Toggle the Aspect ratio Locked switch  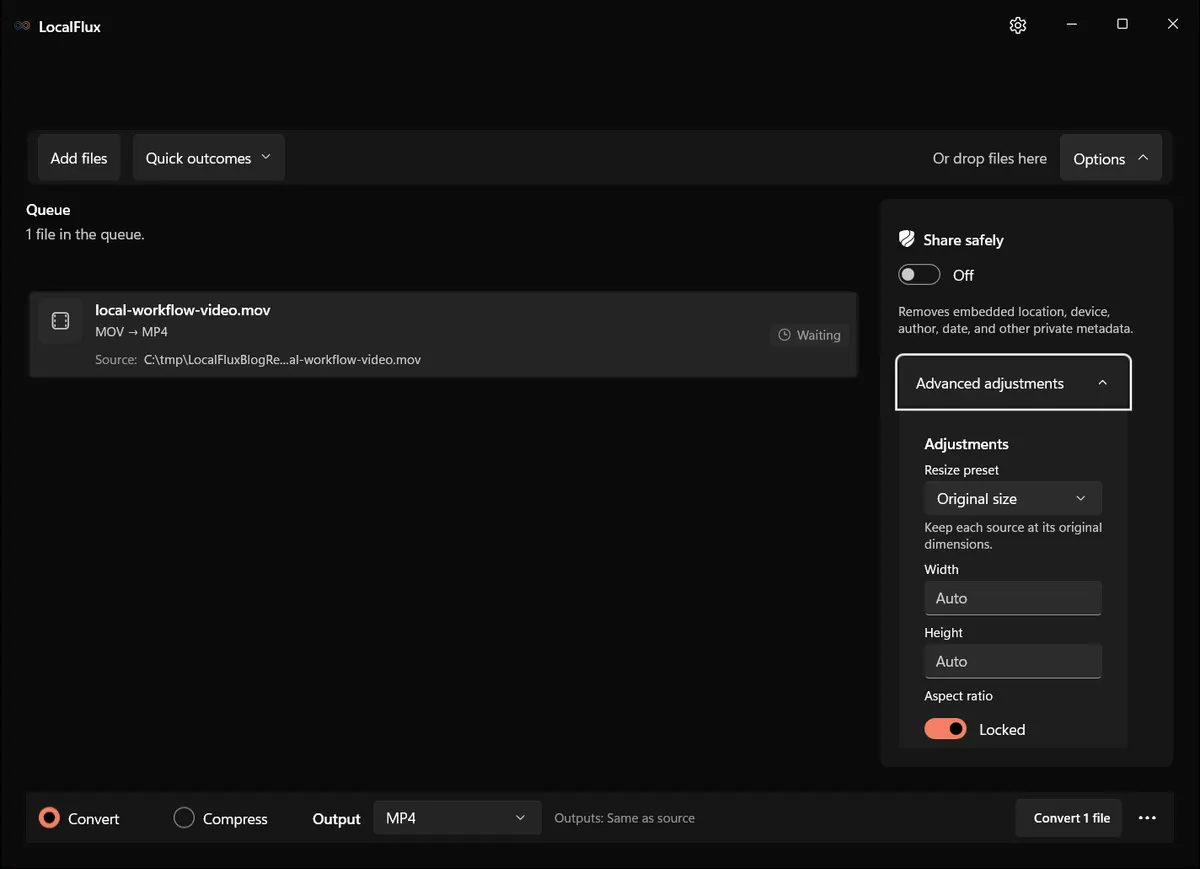pos(945,729)
